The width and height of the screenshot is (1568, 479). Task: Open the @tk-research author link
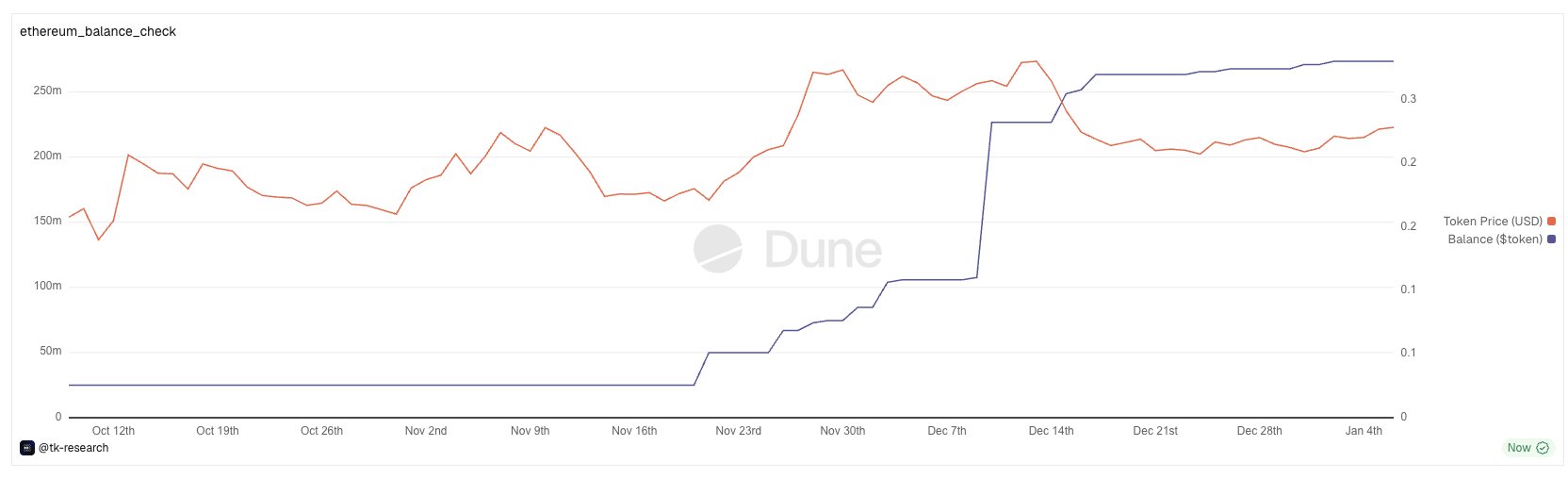(73, 448)
